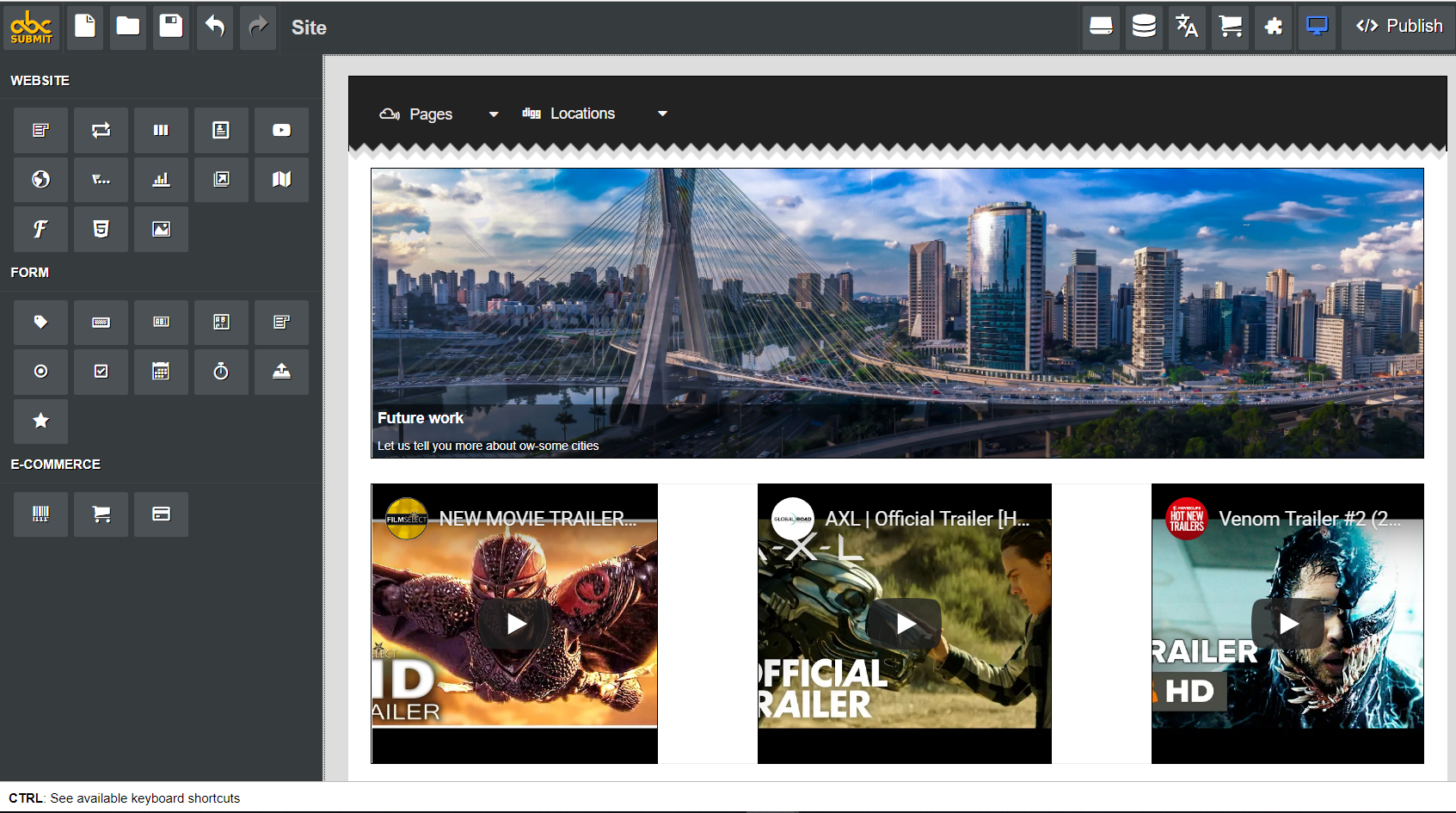Select the star rating form element
Screen dimensions: 1456x813
pyautogui.click(x=40, y=422)
